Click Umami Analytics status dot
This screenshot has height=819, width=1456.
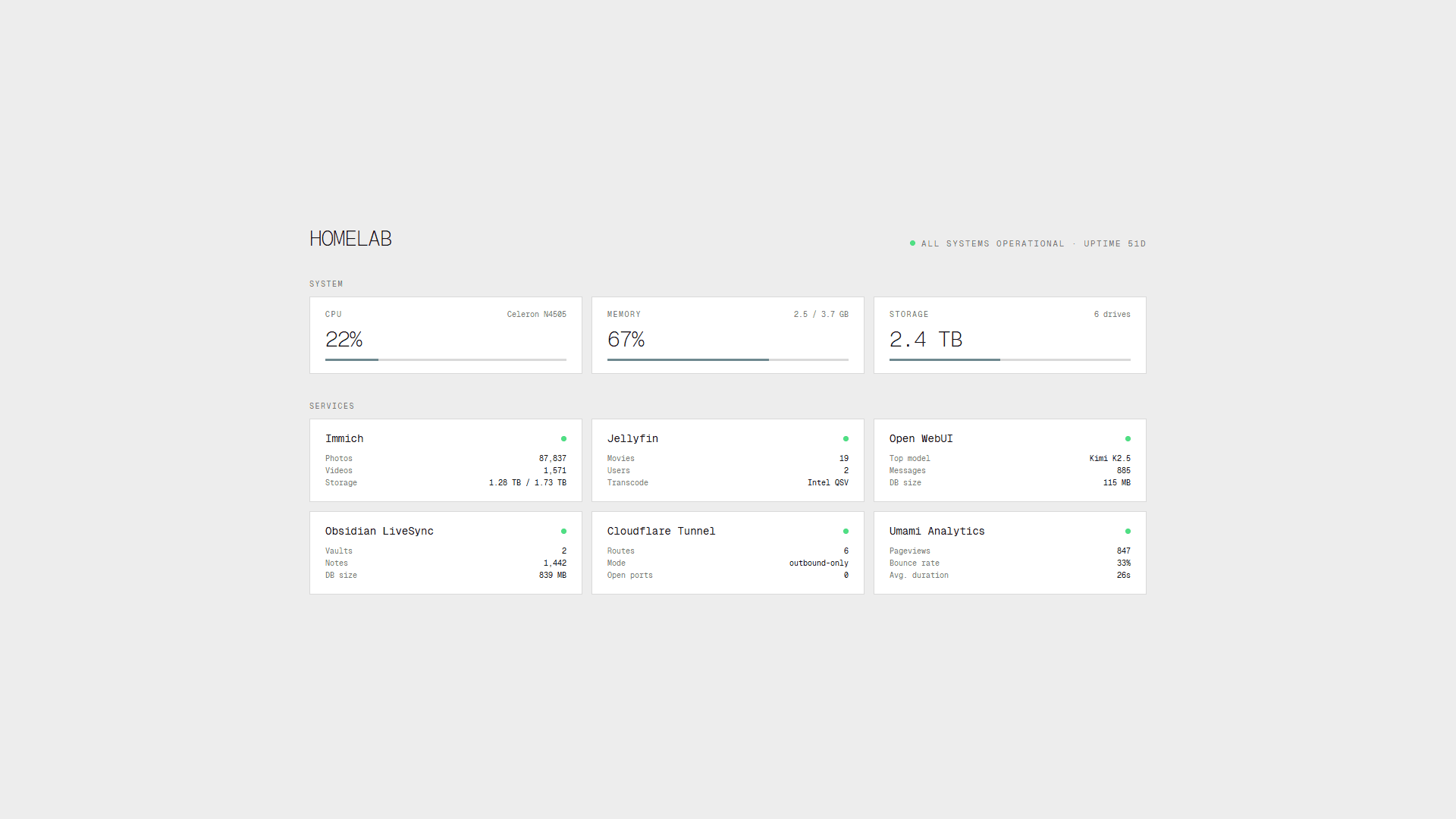pyautogui.click(x=1128, y=531)
